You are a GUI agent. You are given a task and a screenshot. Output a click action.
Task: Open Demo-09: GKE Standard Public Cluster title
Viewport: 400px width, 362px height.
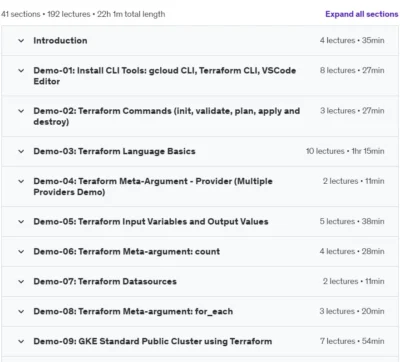coord(153,342)
